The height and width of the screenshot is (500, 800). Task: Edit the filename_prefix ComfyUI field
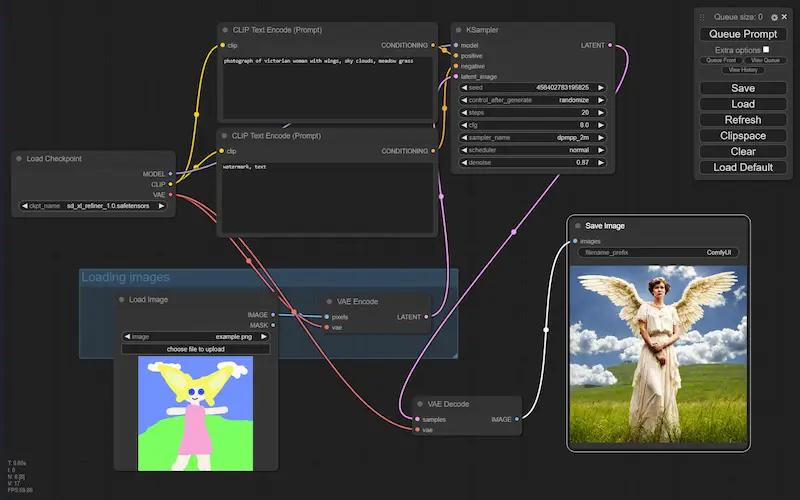click(x=658, y=253)
